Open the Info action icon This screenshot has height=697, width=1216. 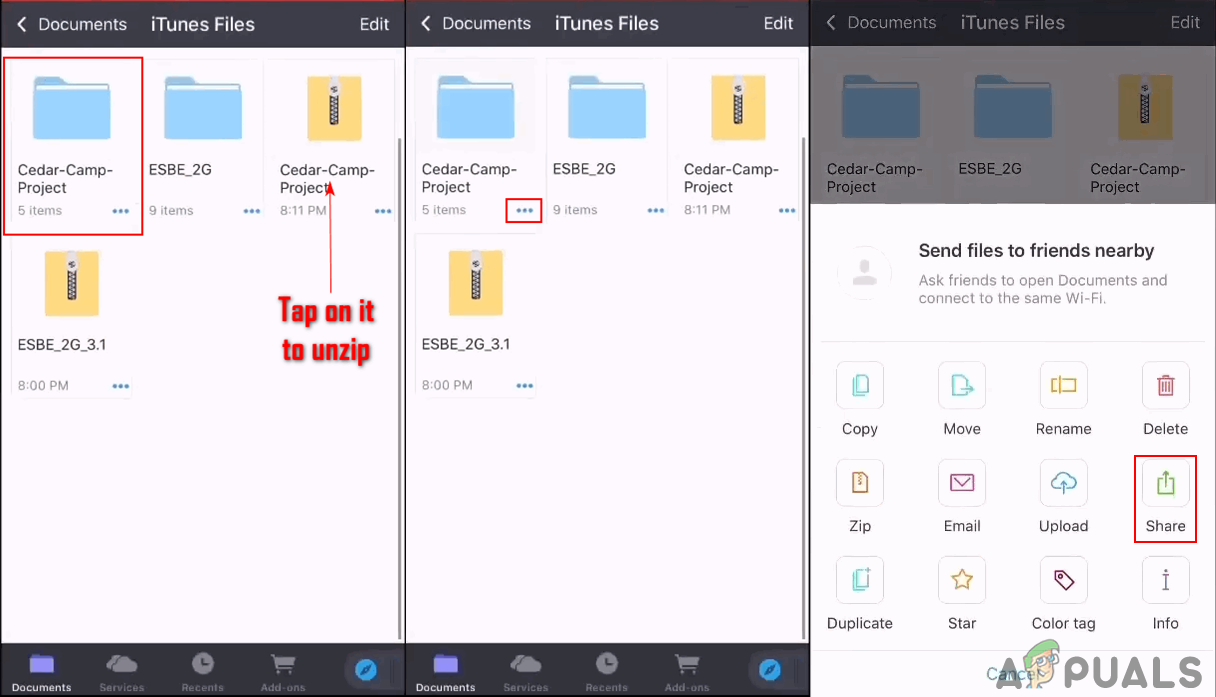pyautogui.click(x=1165, y=580)
